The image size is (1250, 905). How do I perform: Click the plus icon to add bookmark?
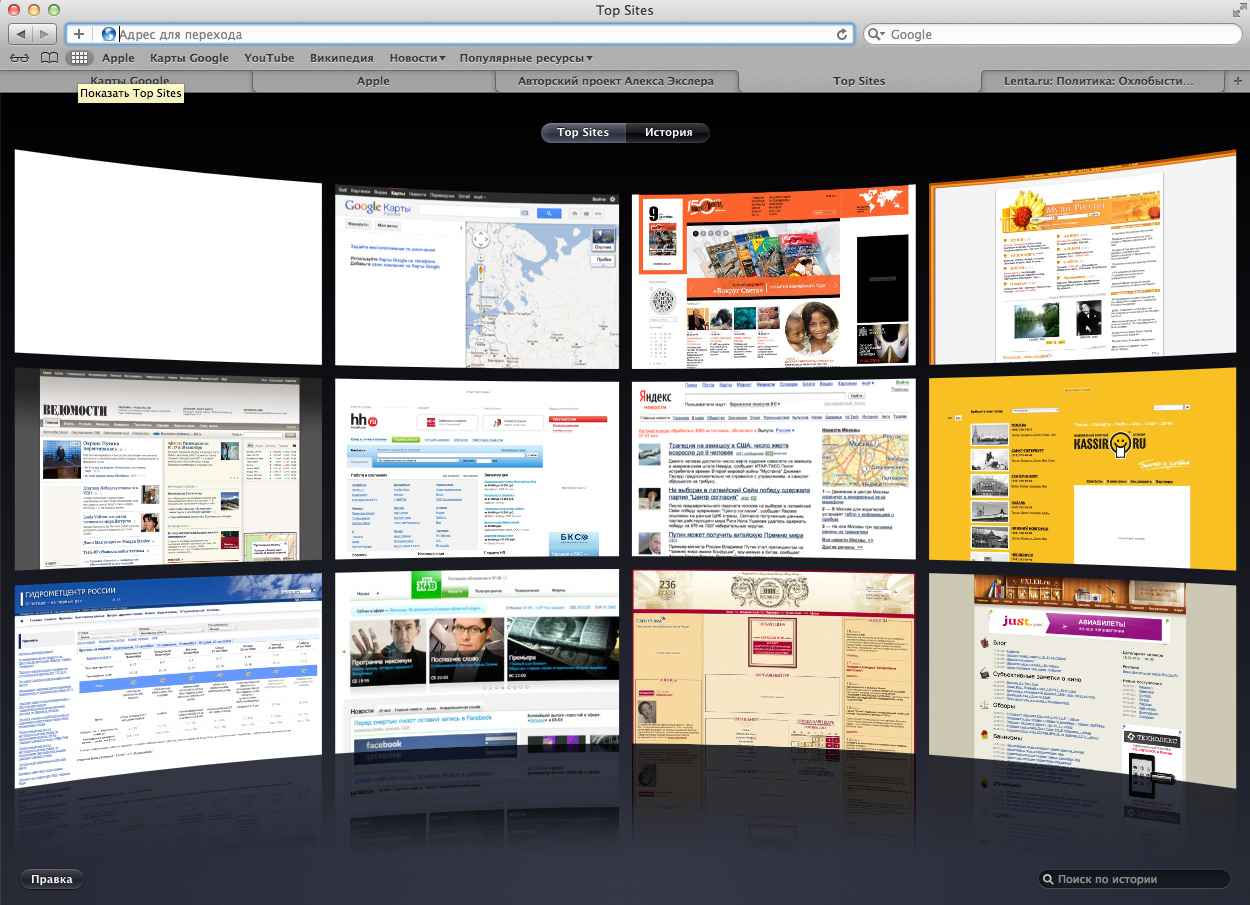(80, 34)
